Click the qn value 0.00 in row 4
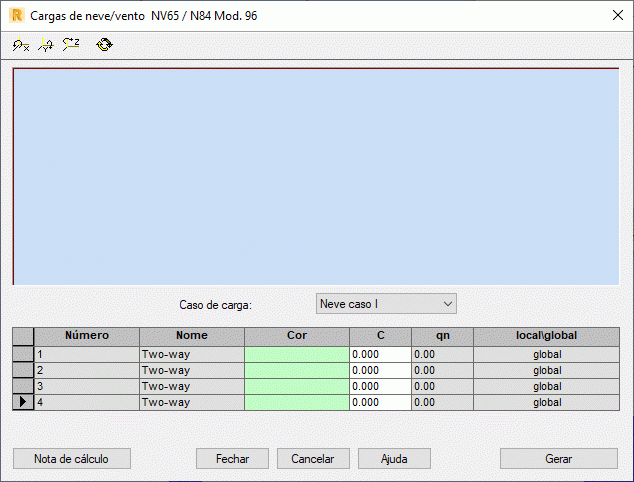 442,402
